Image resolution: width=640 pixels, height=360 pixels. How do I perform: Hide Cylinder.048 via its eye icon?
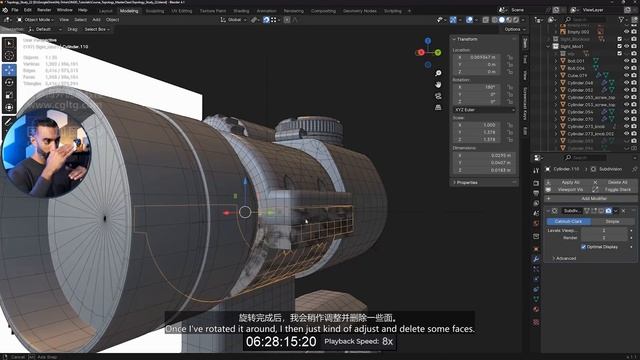pos(627,83)
